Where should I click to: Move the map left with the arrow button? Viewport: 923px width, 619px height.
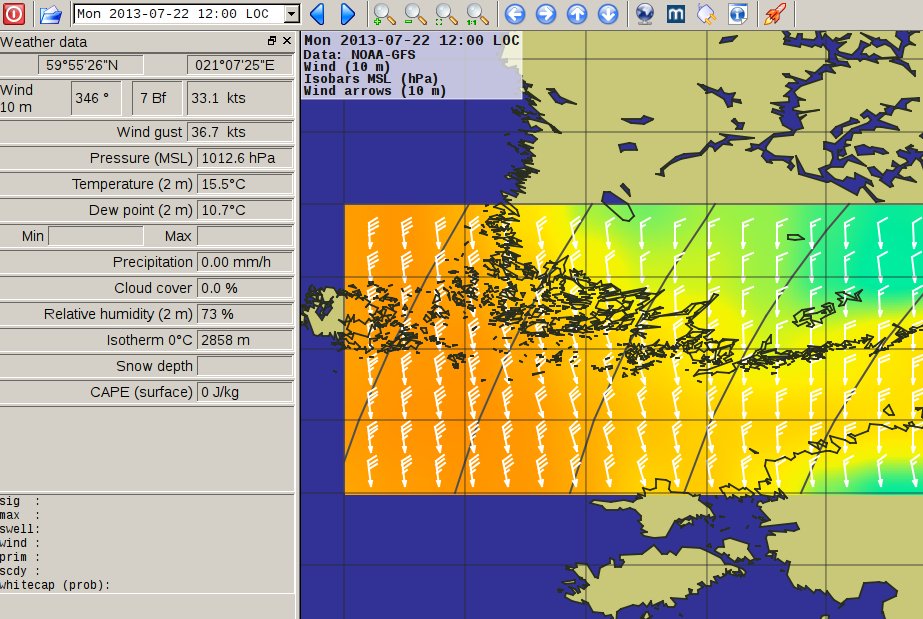click(x=515, y=14)
